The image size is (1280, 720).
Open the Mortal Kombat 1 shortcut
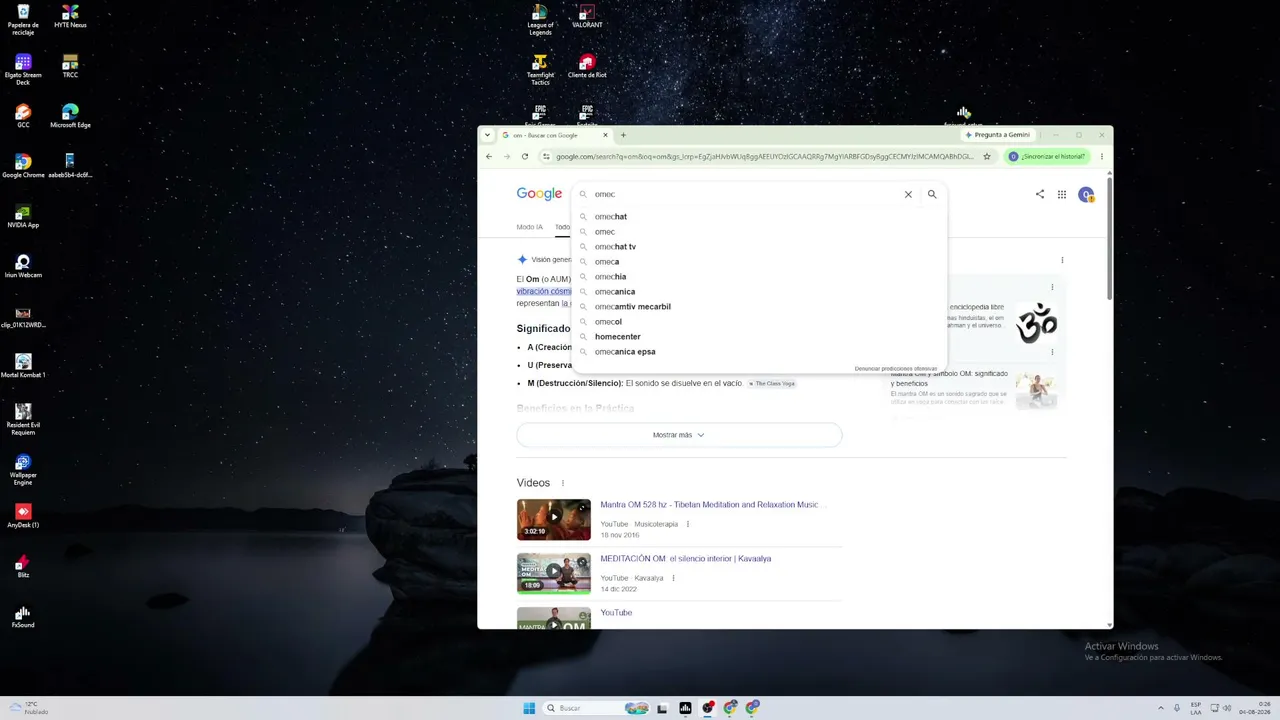23,366
